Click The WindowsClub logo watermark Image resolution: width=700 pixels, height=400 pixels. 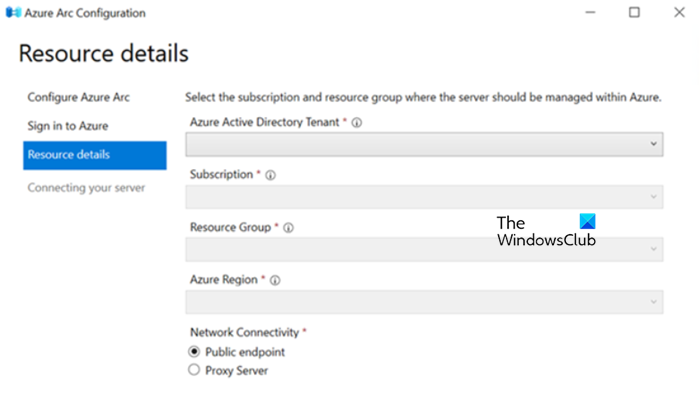coord(545,232)
